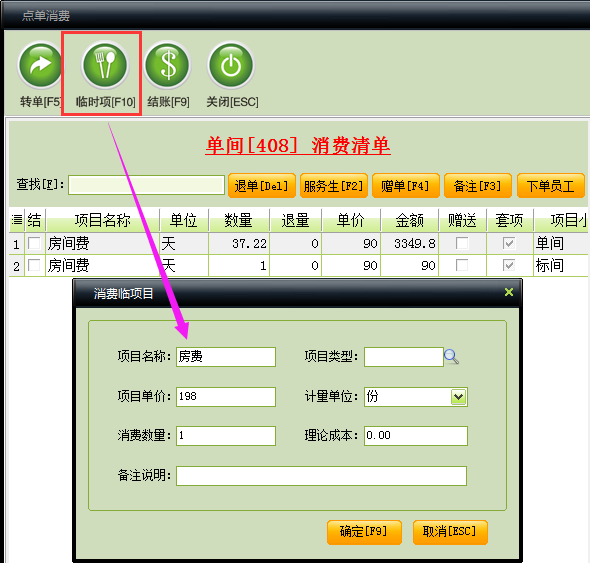Click the 确定[F9] confirm button
Viewport: 590px width, 563px height.
click(x=364, y=532)
